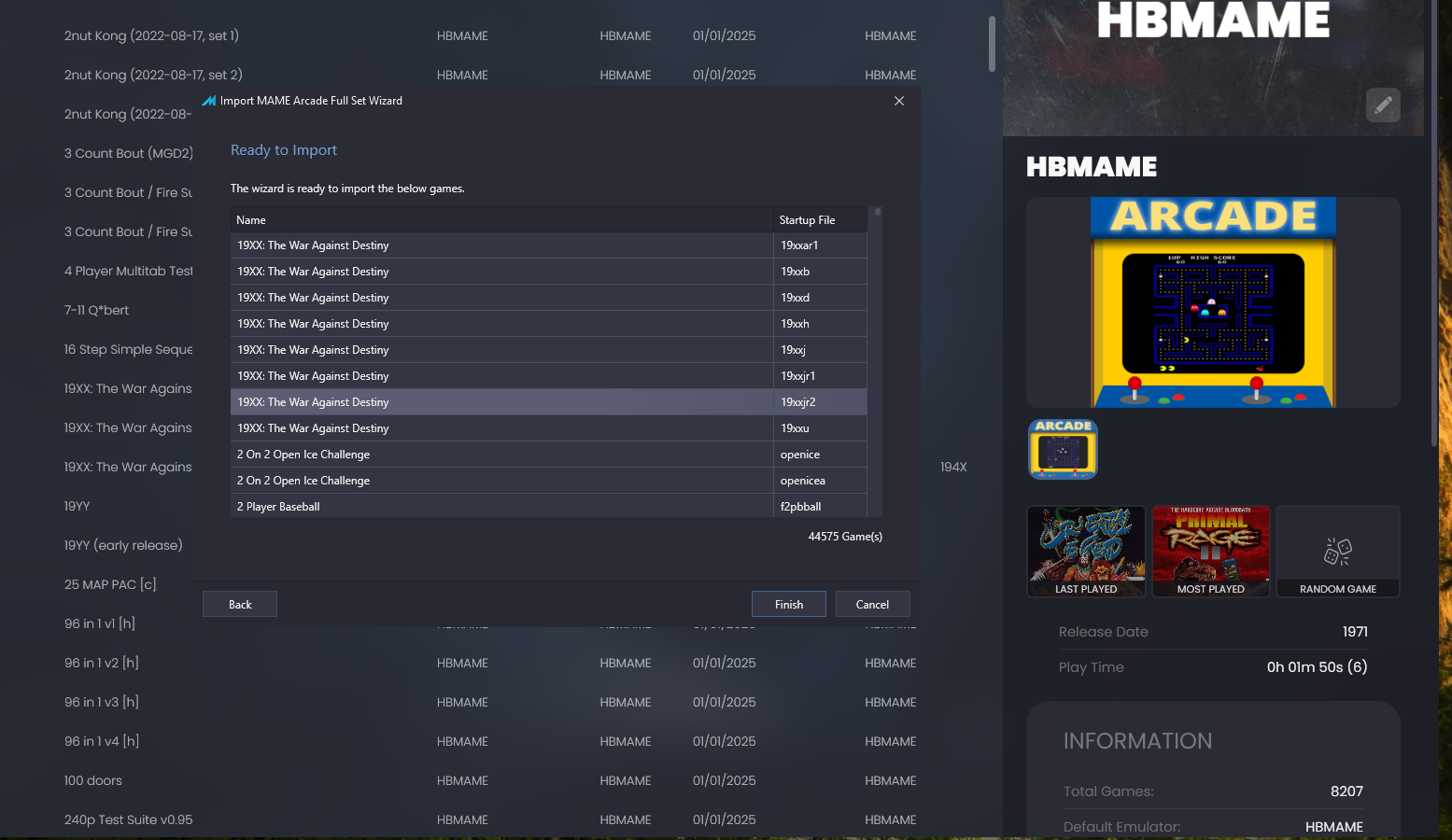Click the main game list scrollbar
1452x840 pixels.
(x=992, y=44)
